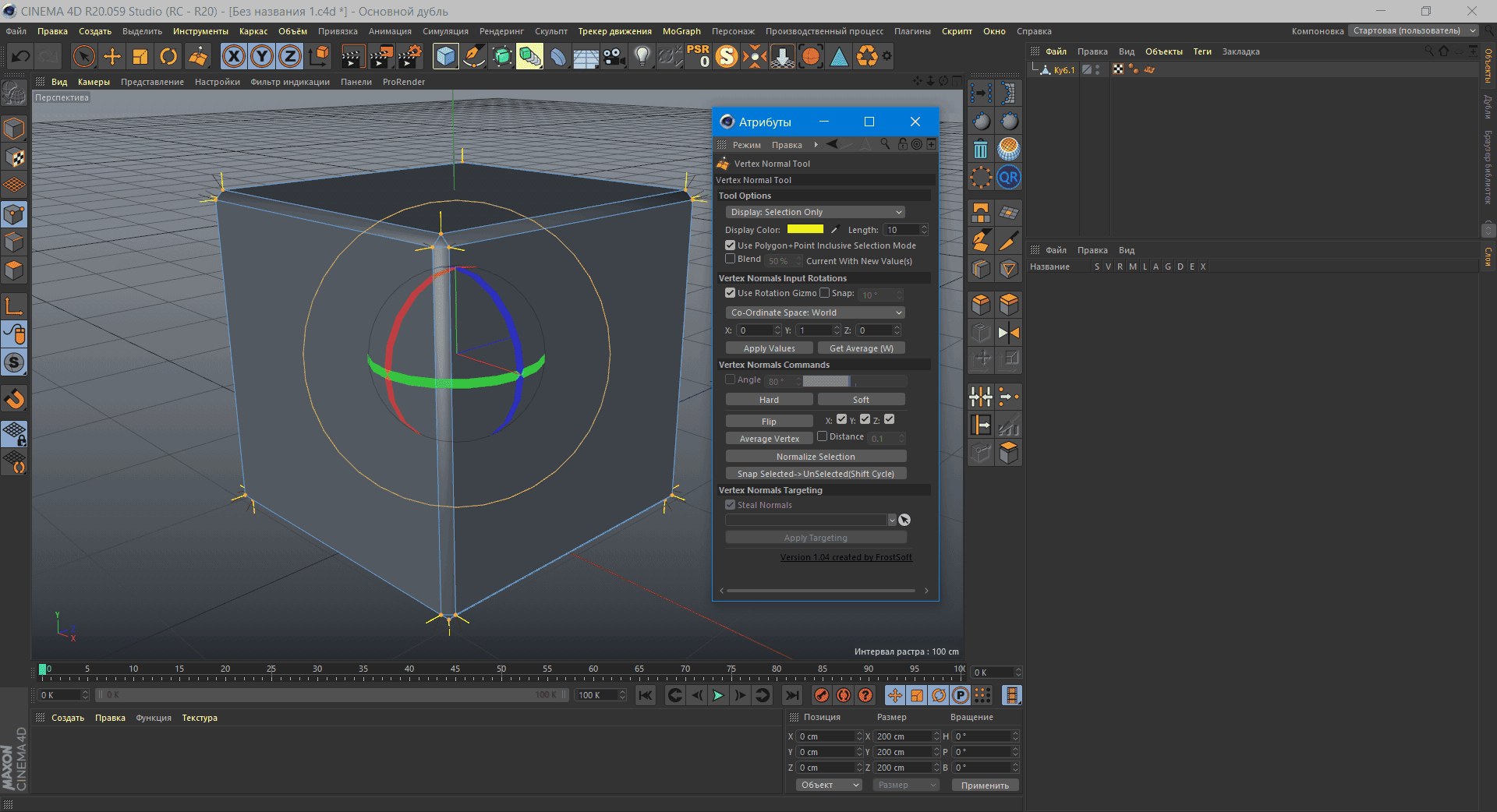The image size is (1497, 812).
Task: Open the Spline pen tool
Action: click(473, 56)
